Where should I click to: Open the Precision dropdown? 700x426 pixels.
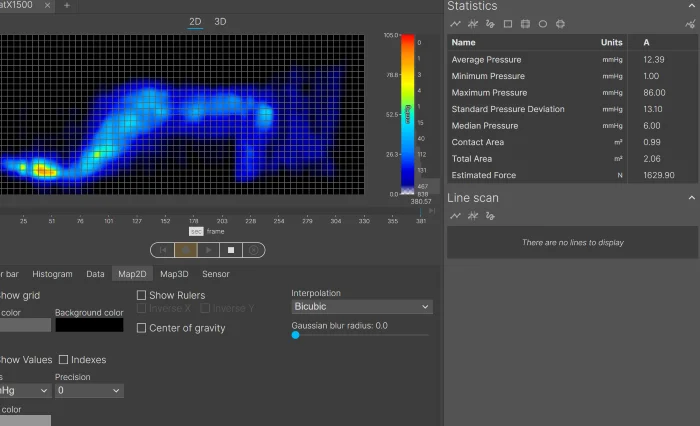[x=89, y=391]
